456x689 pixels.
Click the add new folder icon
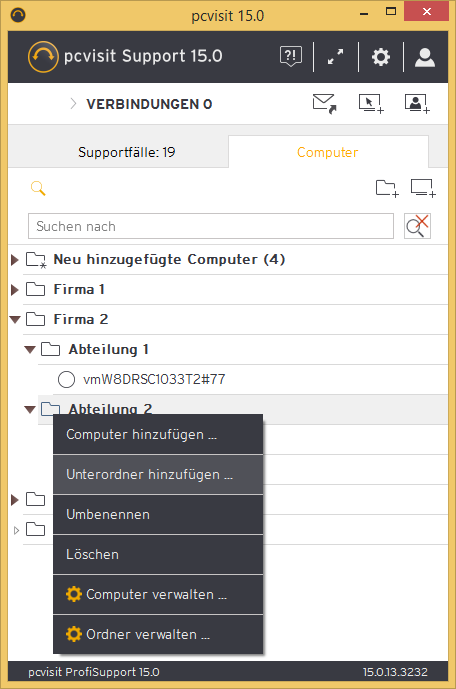[387, 189]
